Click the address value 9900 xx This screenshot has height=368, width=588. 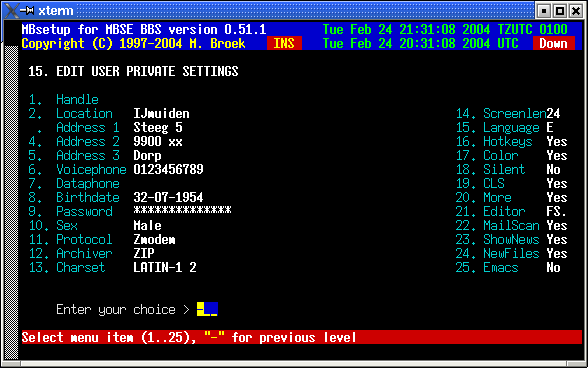point(158,141)
